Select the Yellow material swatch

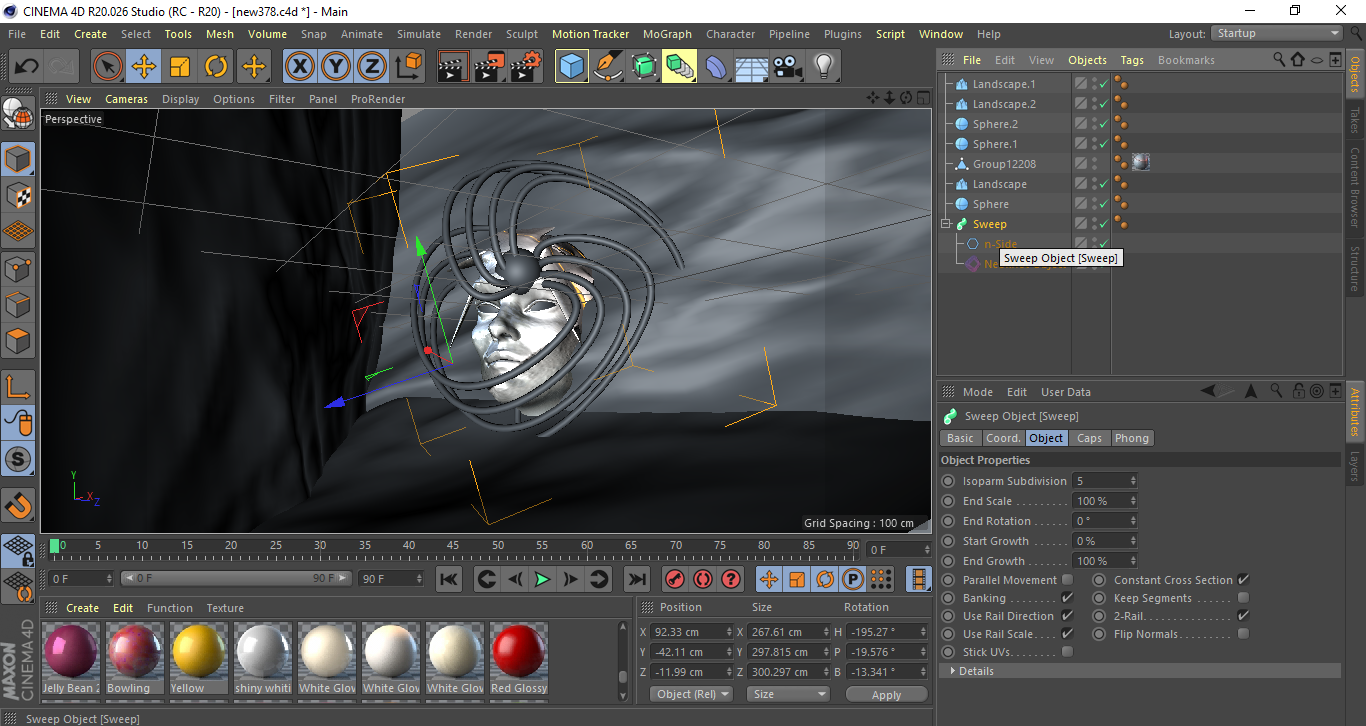click(x=198, y=658)
